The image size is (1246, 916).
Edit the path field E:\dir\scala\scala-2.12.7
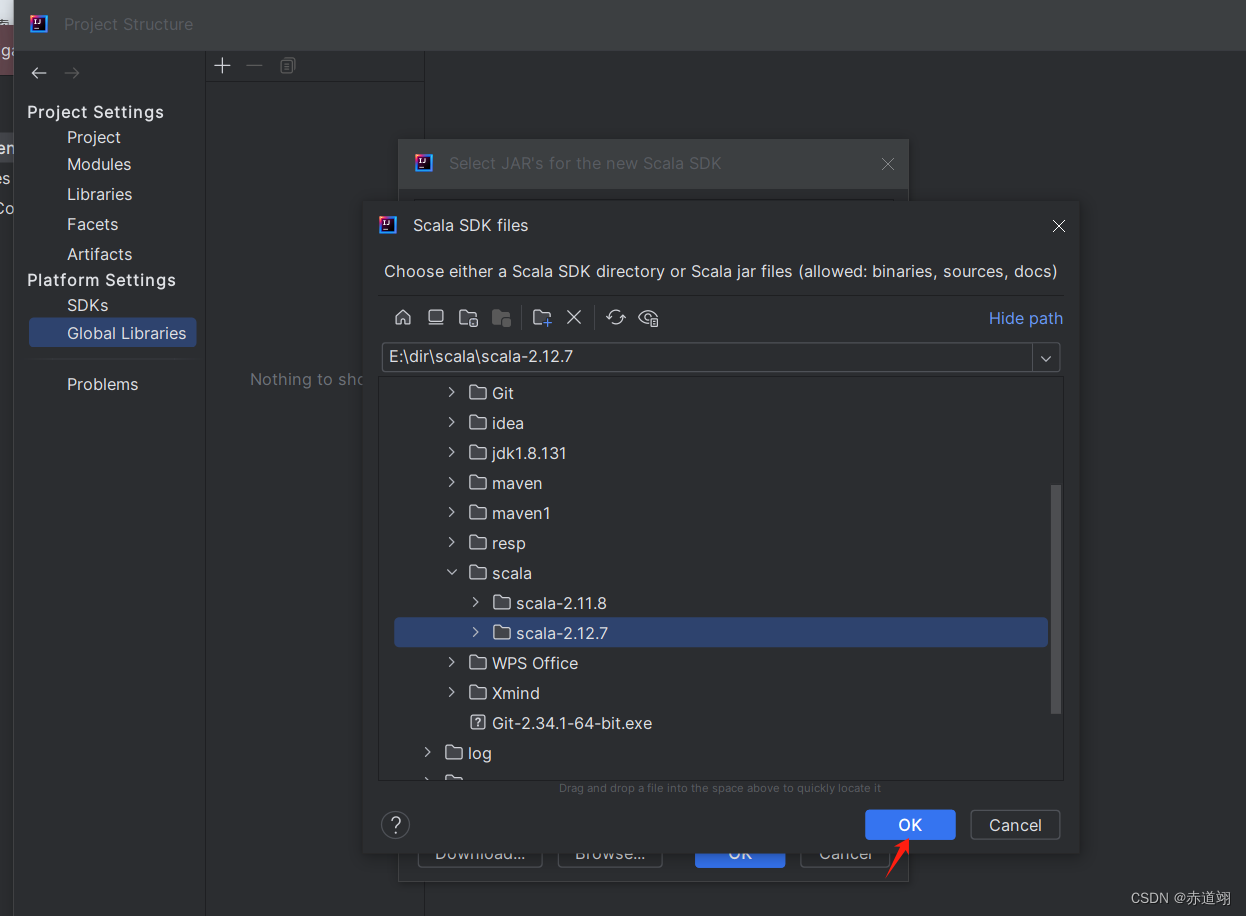coord(707,357)
